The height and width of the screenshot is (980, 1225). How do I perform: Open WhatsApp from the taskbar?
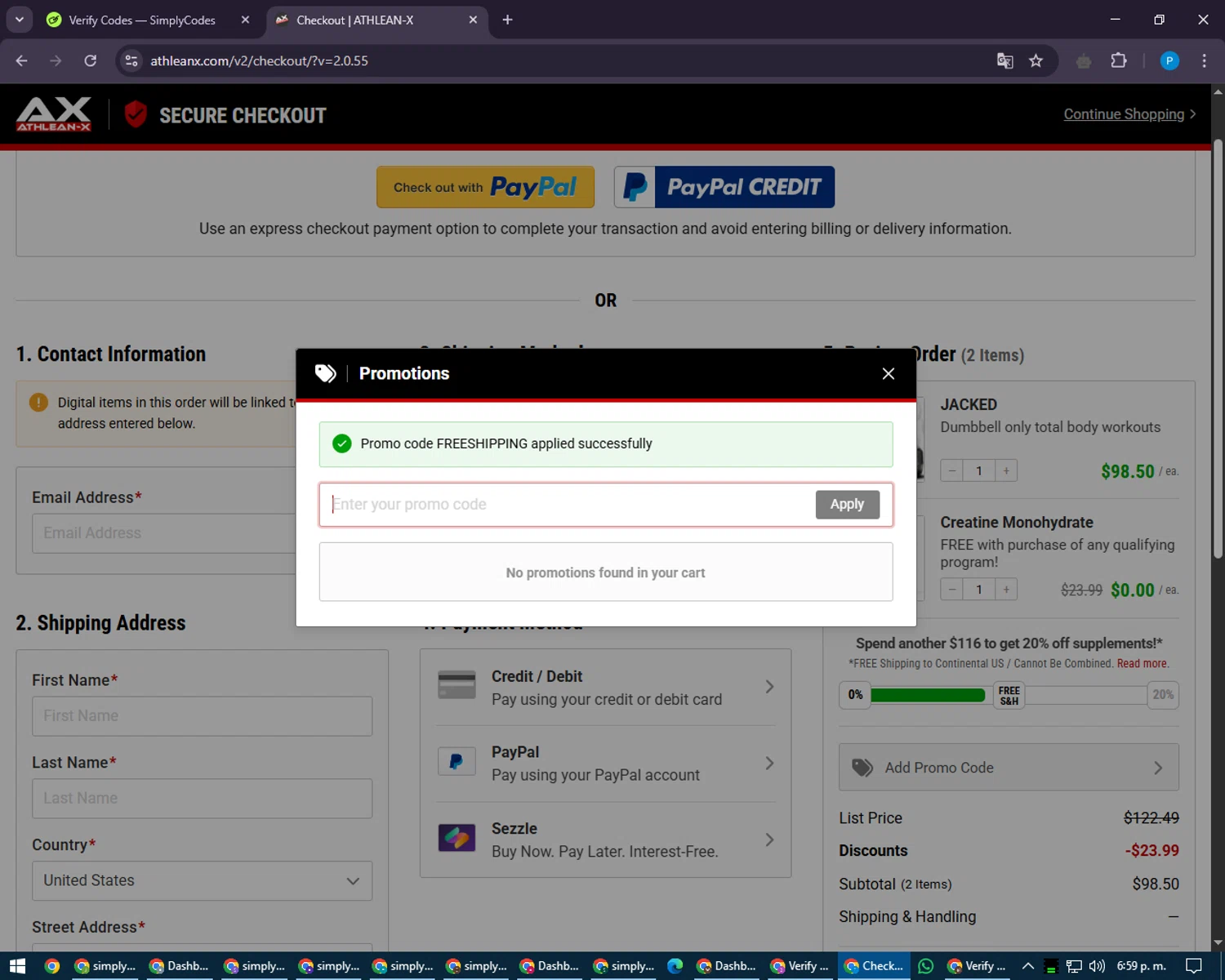[925, 966]
